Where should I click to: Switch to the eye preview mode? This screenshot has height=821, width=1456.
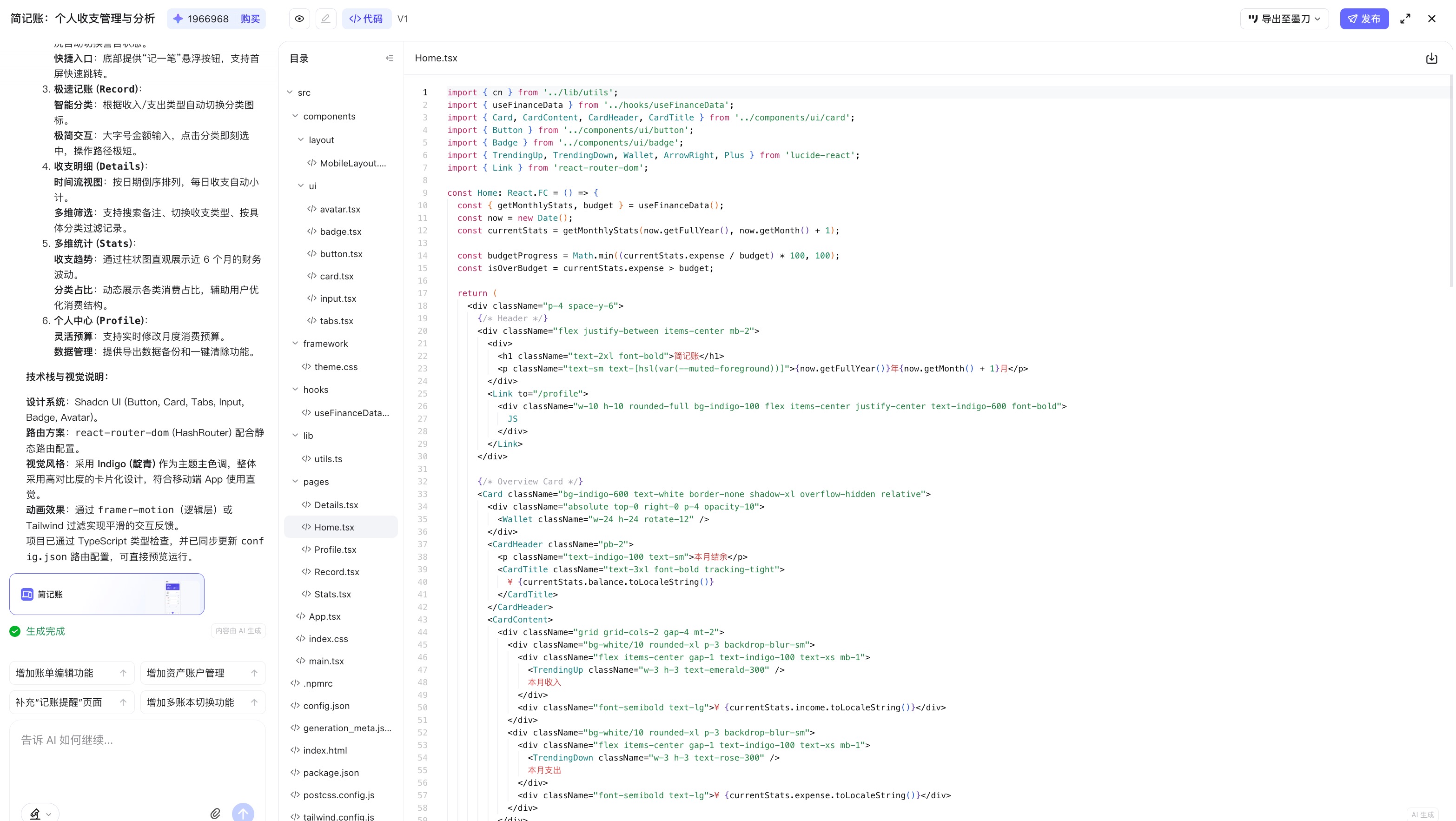point(299,19)
